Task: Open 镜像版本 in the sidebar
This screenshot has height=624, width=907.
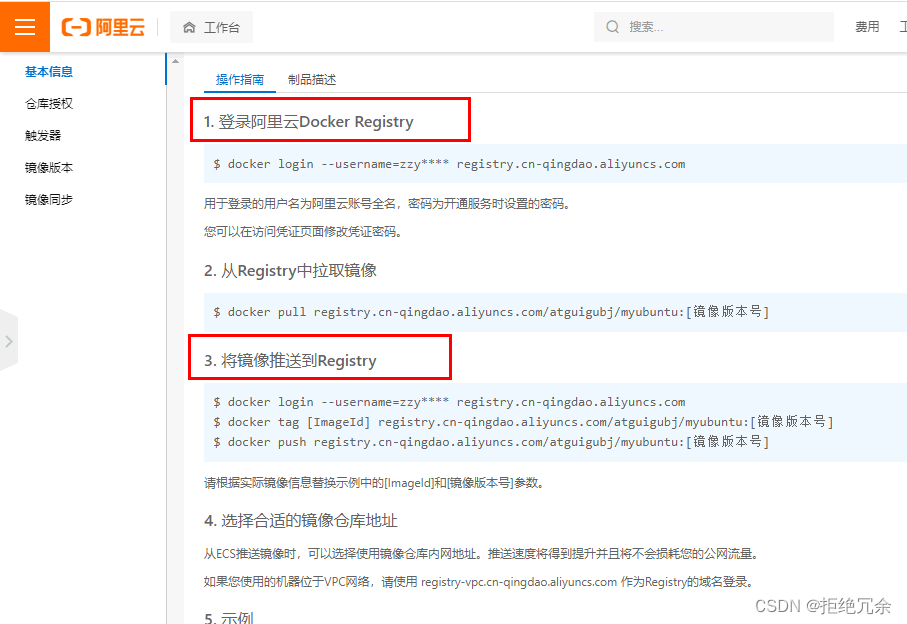Action: click(x=49, y=168)
